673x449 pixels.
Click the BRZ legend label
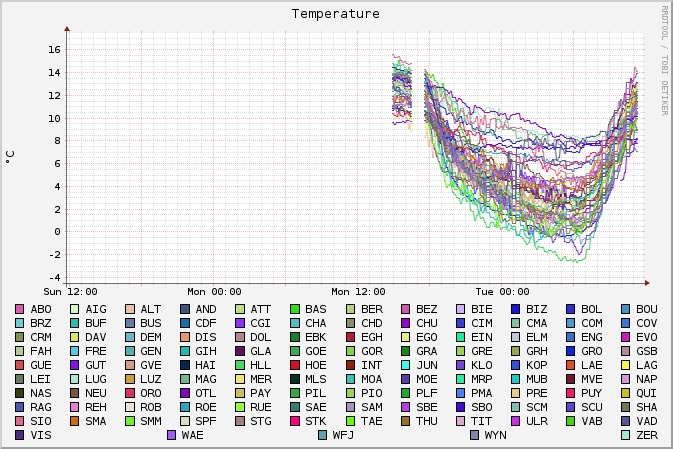pos(41,323)
